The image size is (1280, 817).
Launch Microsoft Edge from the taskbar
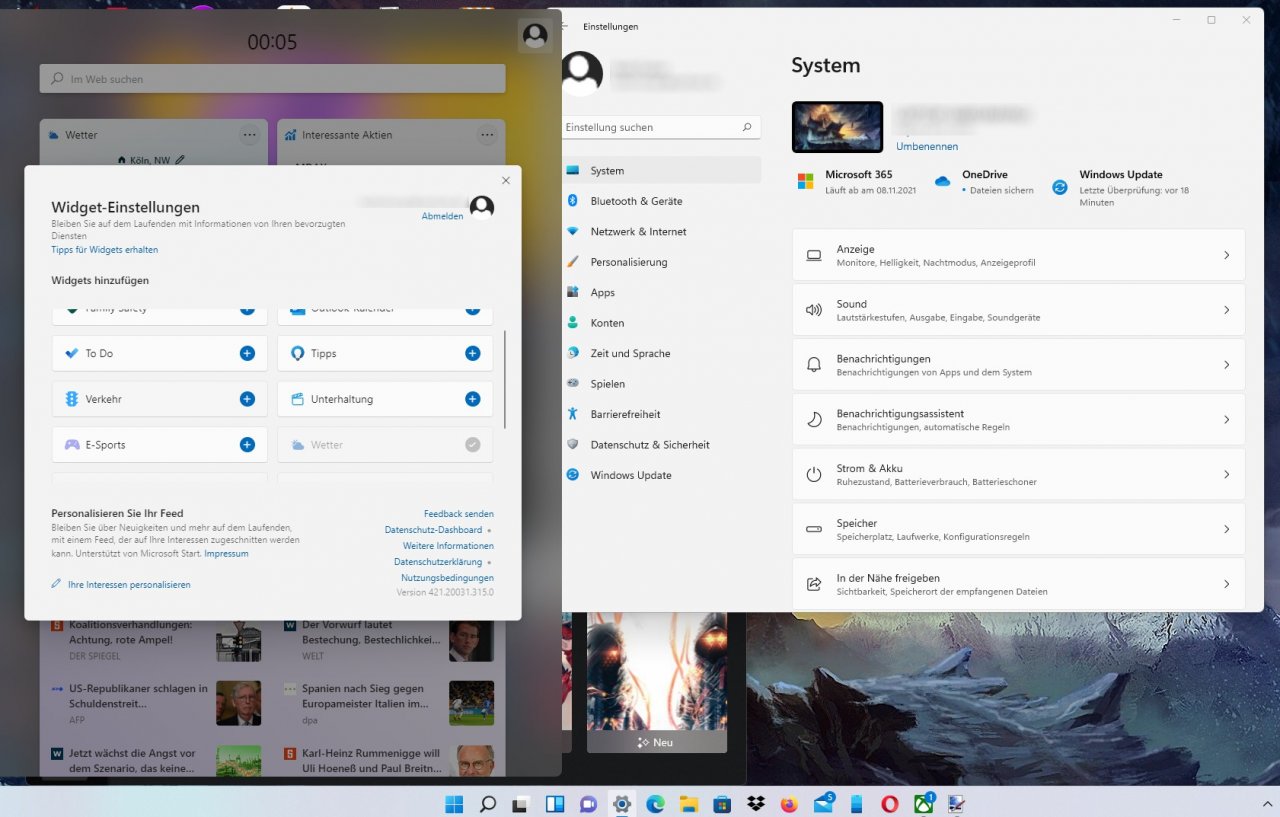click(x=655, y=803)
